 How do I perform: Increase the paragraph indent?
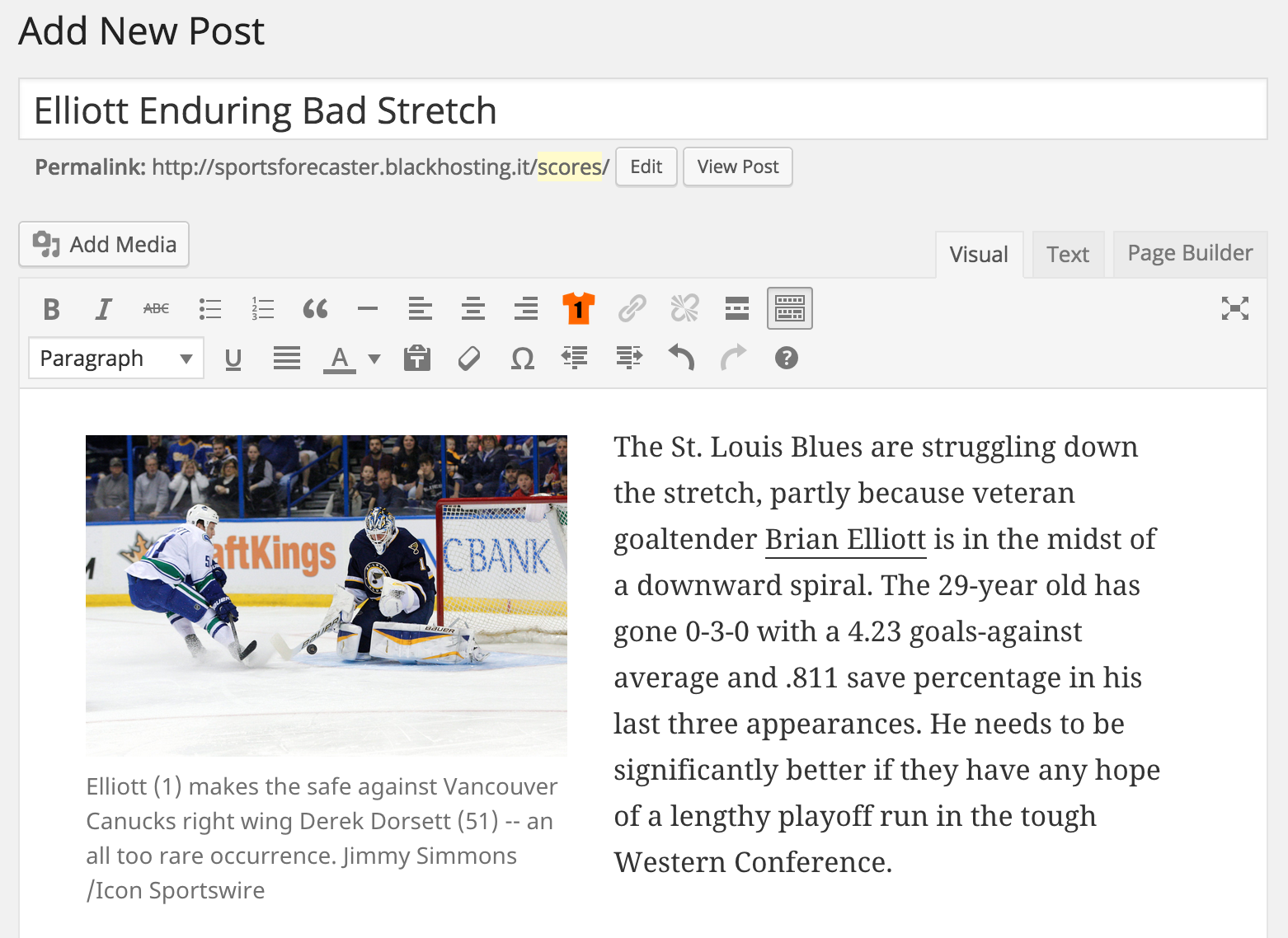click(628, 359)
